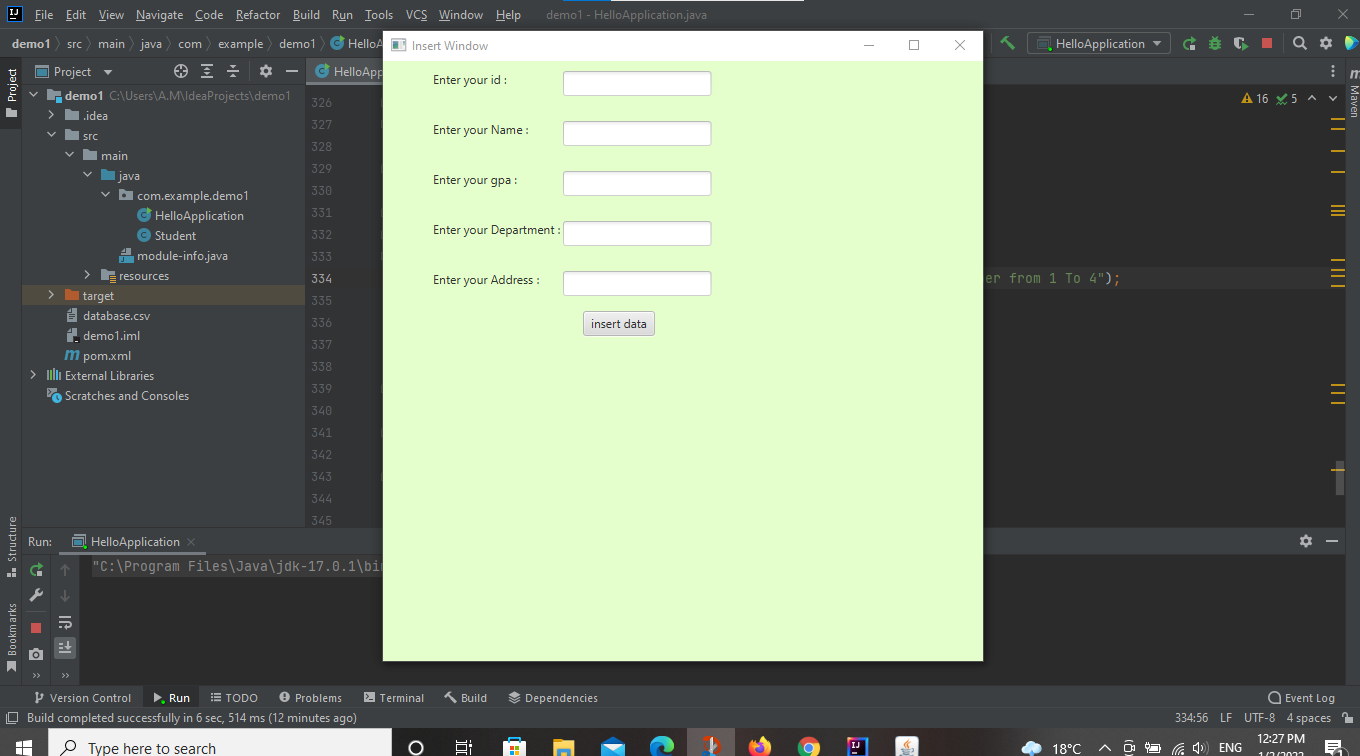Rerun HelloApplication from the main toolbar
1360x756 pixels.
(x=1189, y=44)
